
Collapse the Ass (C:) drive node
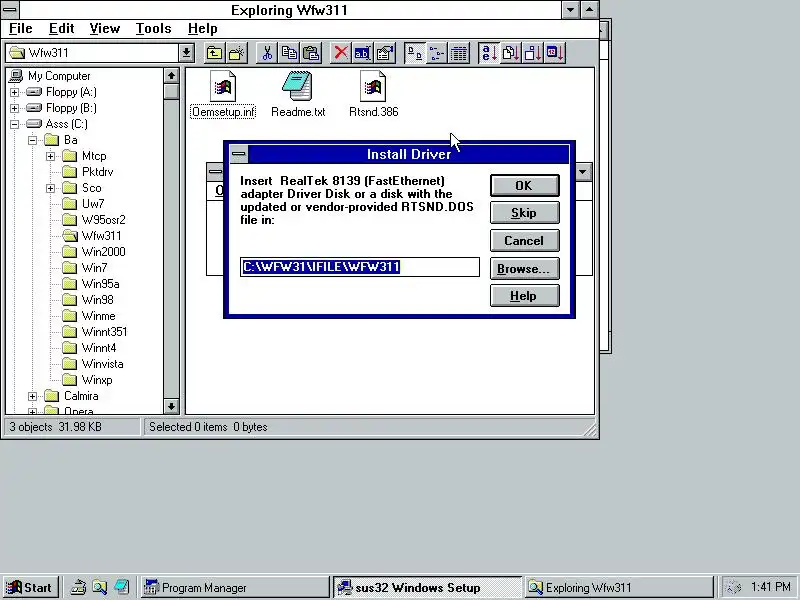coord(14,124)
